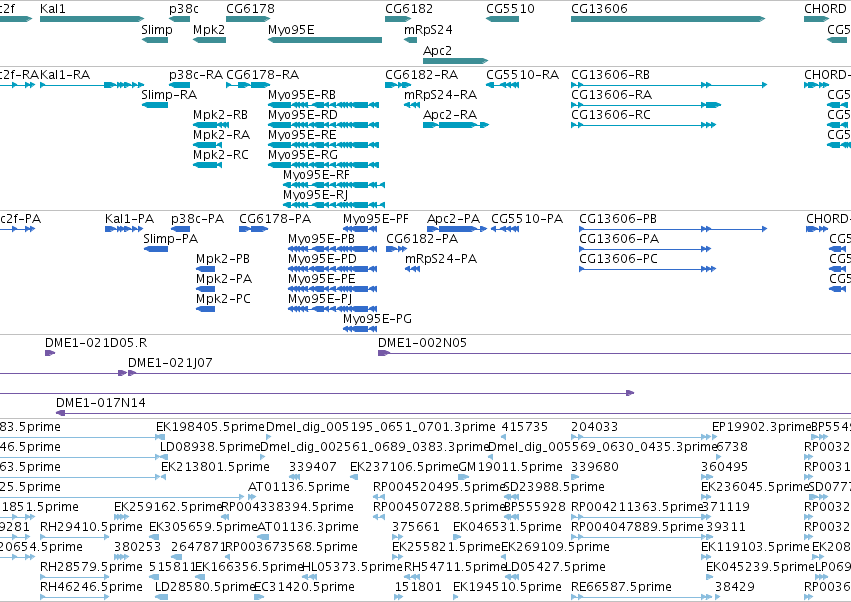
Task: Click the Myo95E-PF protein
Action: [360, 229]
